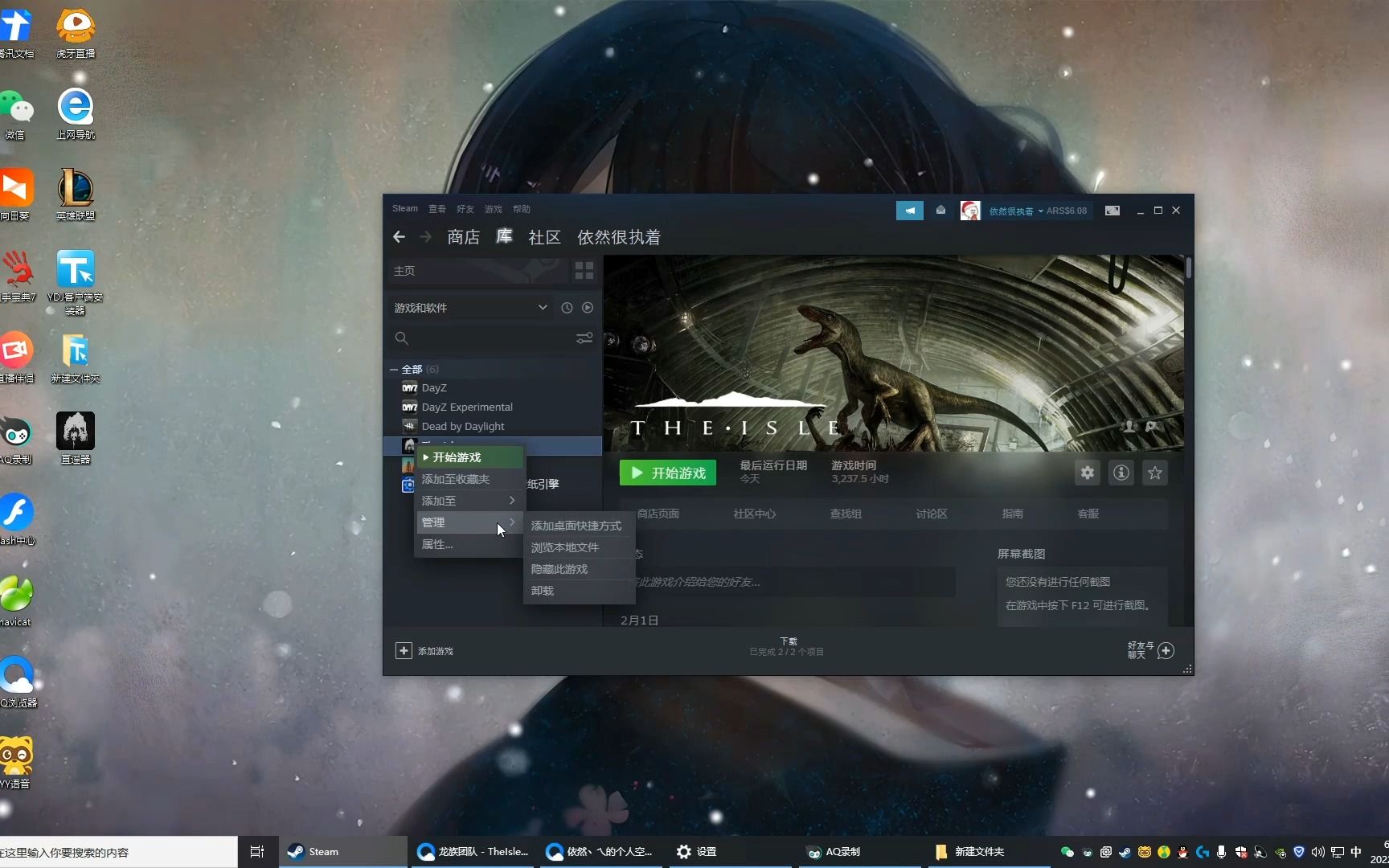1389x868 pixels.
Task: Click Steam taskbar button
Action: (x=343, y=852)
